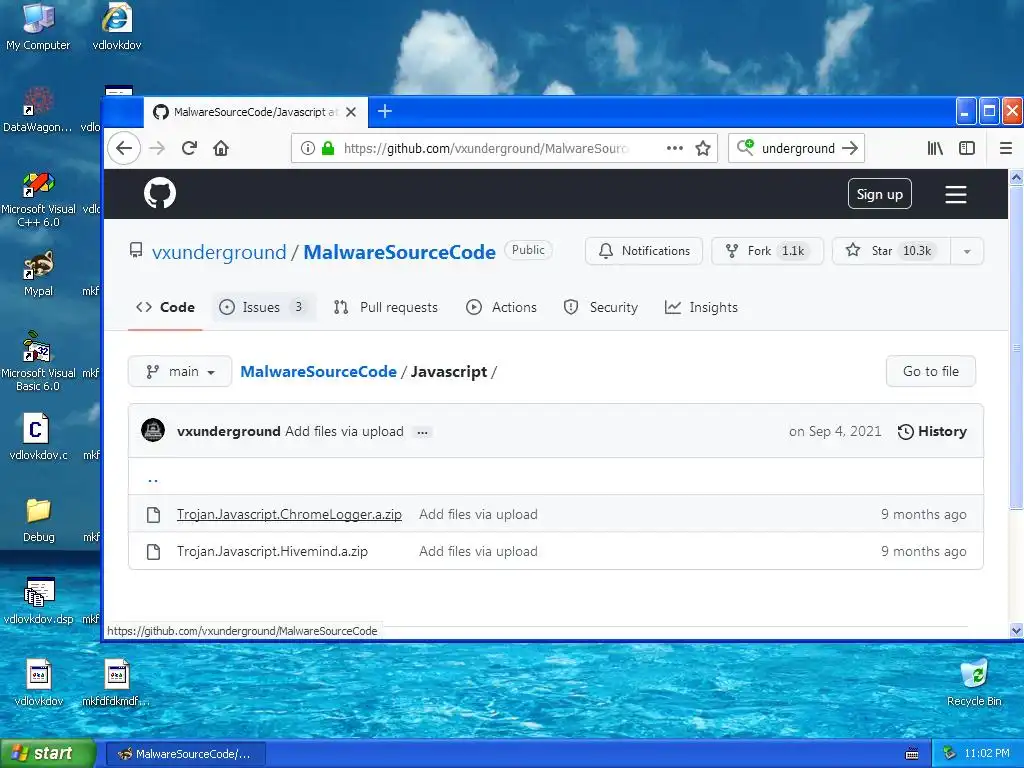Bookmark this page with the star icon

(703, 148)
